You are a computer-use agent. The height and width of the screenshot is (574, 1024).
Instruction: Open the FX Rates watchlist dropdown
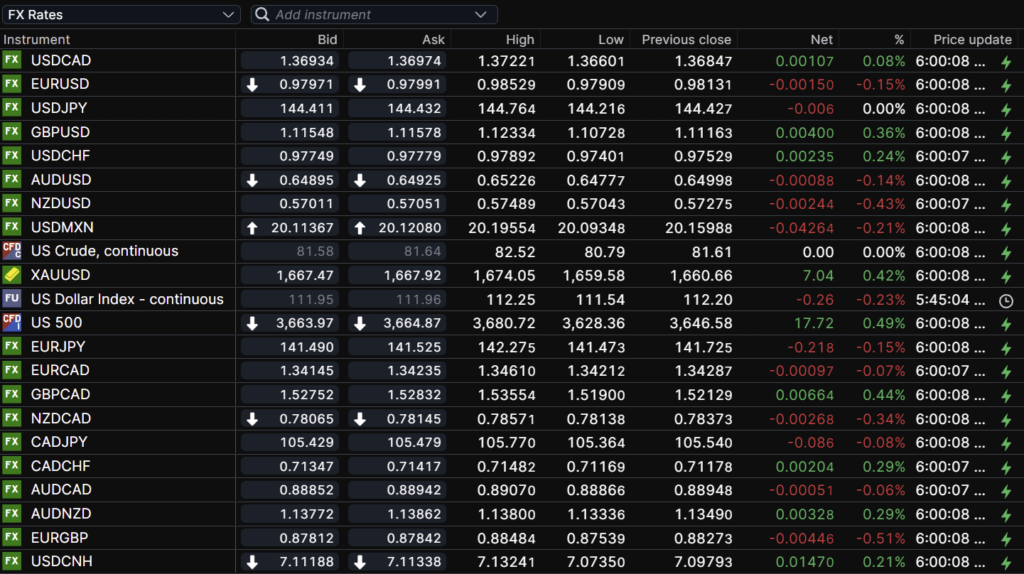(120, 15)
